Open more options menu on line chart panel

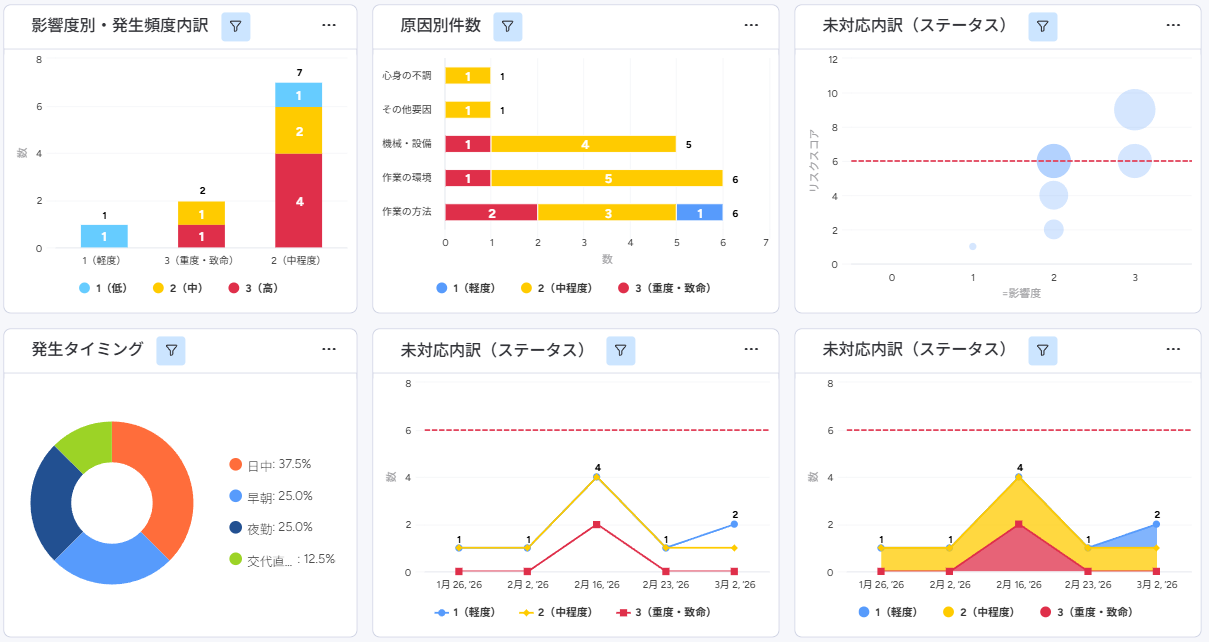pyautogui.click(x=751, y=349)
